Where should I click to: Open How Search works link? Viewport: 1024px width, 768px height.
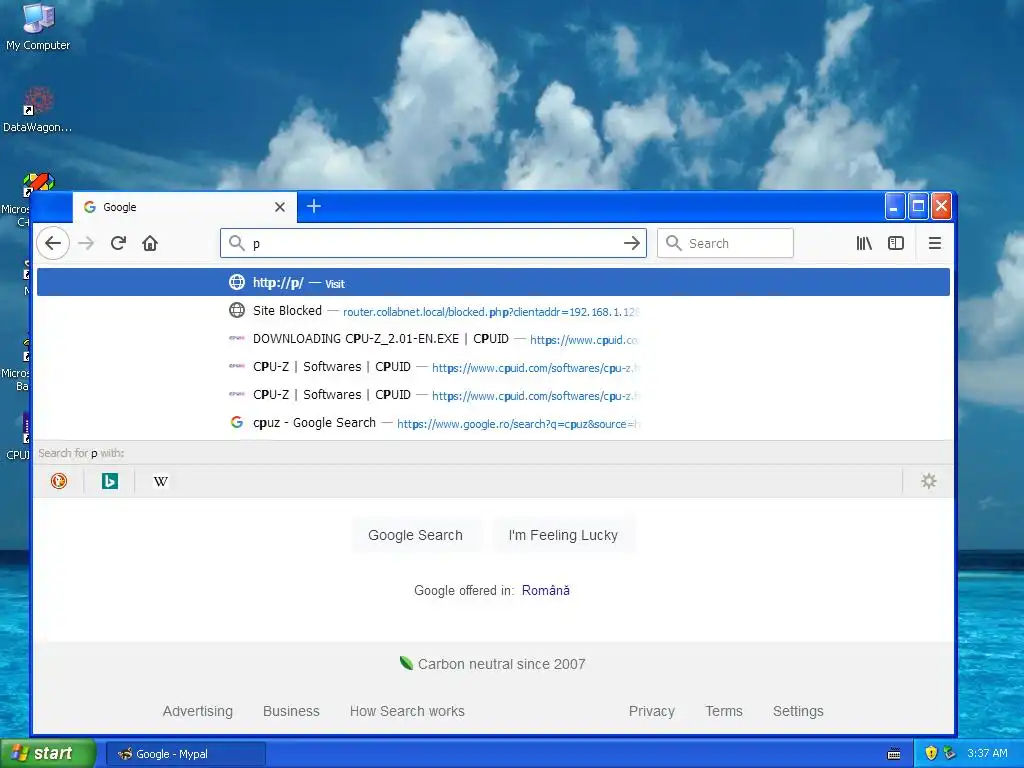407,711
